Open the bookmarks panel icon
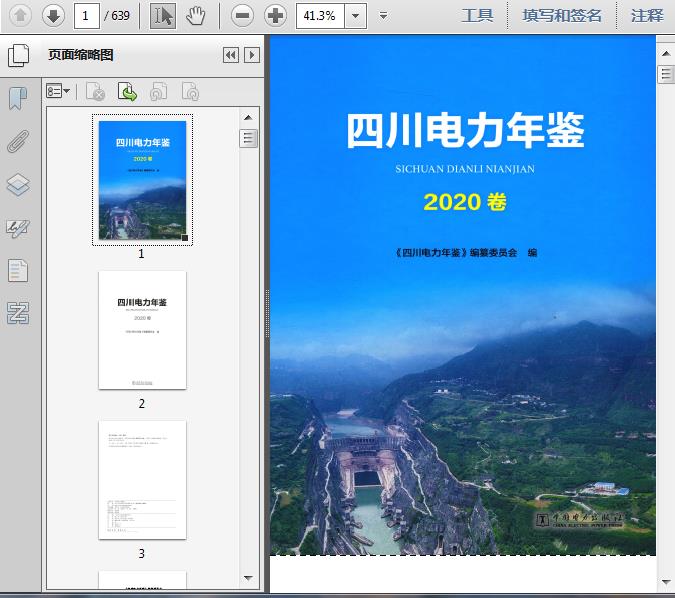This screenshot has width=675, height=598. tap(18, 99)
